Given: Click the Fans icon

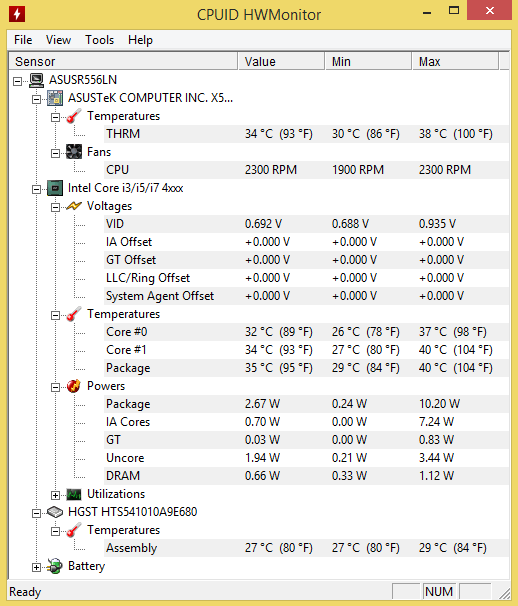Looking at the screenshot, I should (x=74, y=152).
